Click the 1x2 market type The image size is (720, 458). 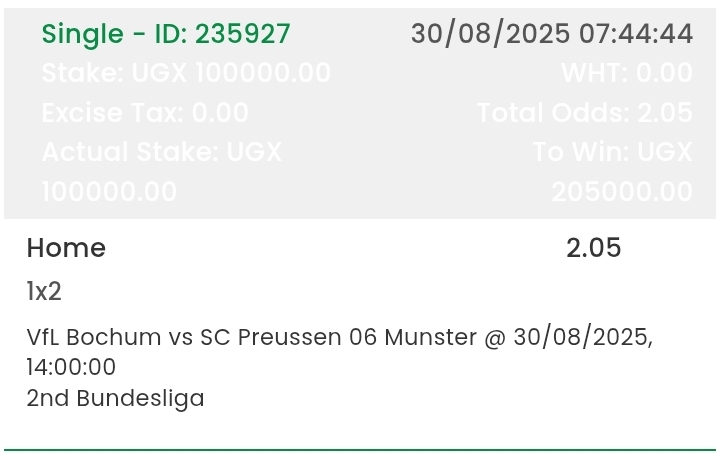tap(44, 292)
